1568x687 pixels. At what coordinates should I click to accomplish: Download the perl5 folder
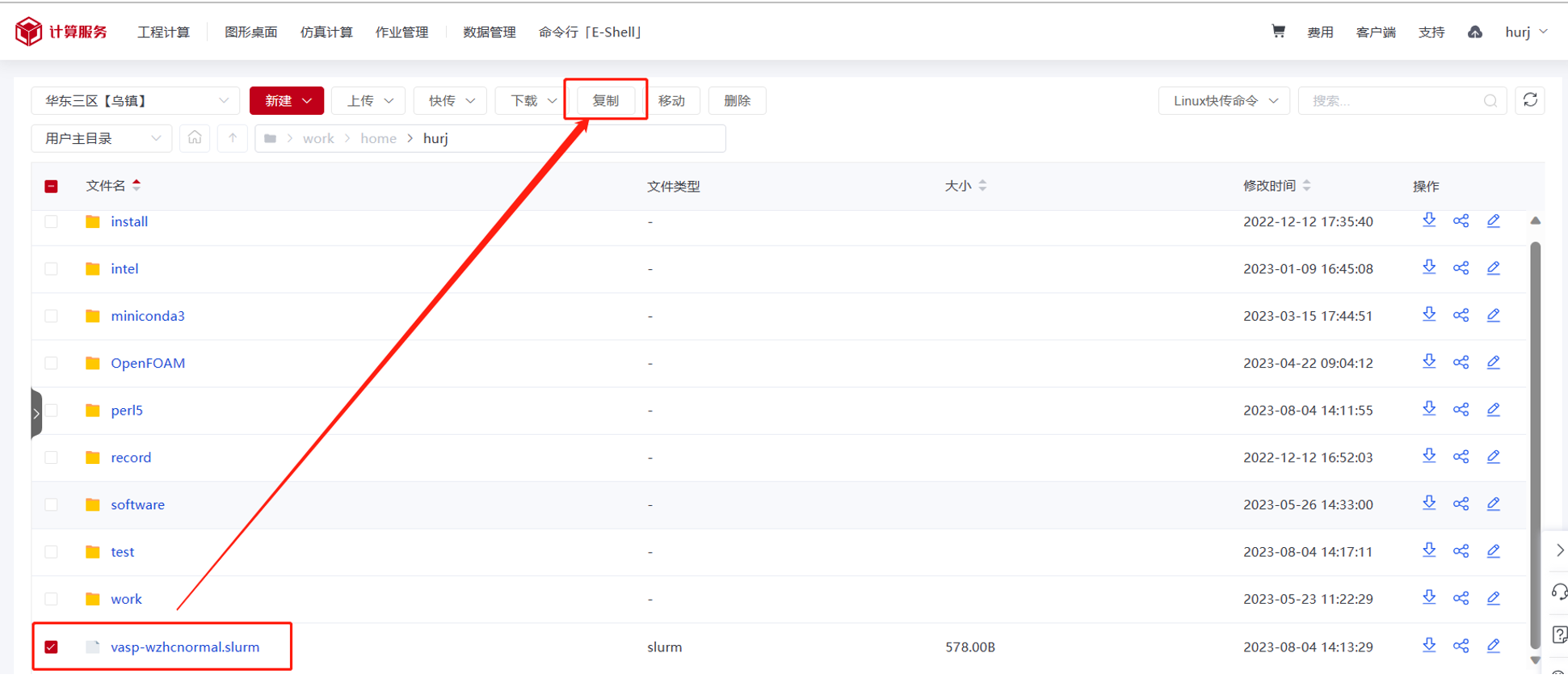tap(1429, 409)
